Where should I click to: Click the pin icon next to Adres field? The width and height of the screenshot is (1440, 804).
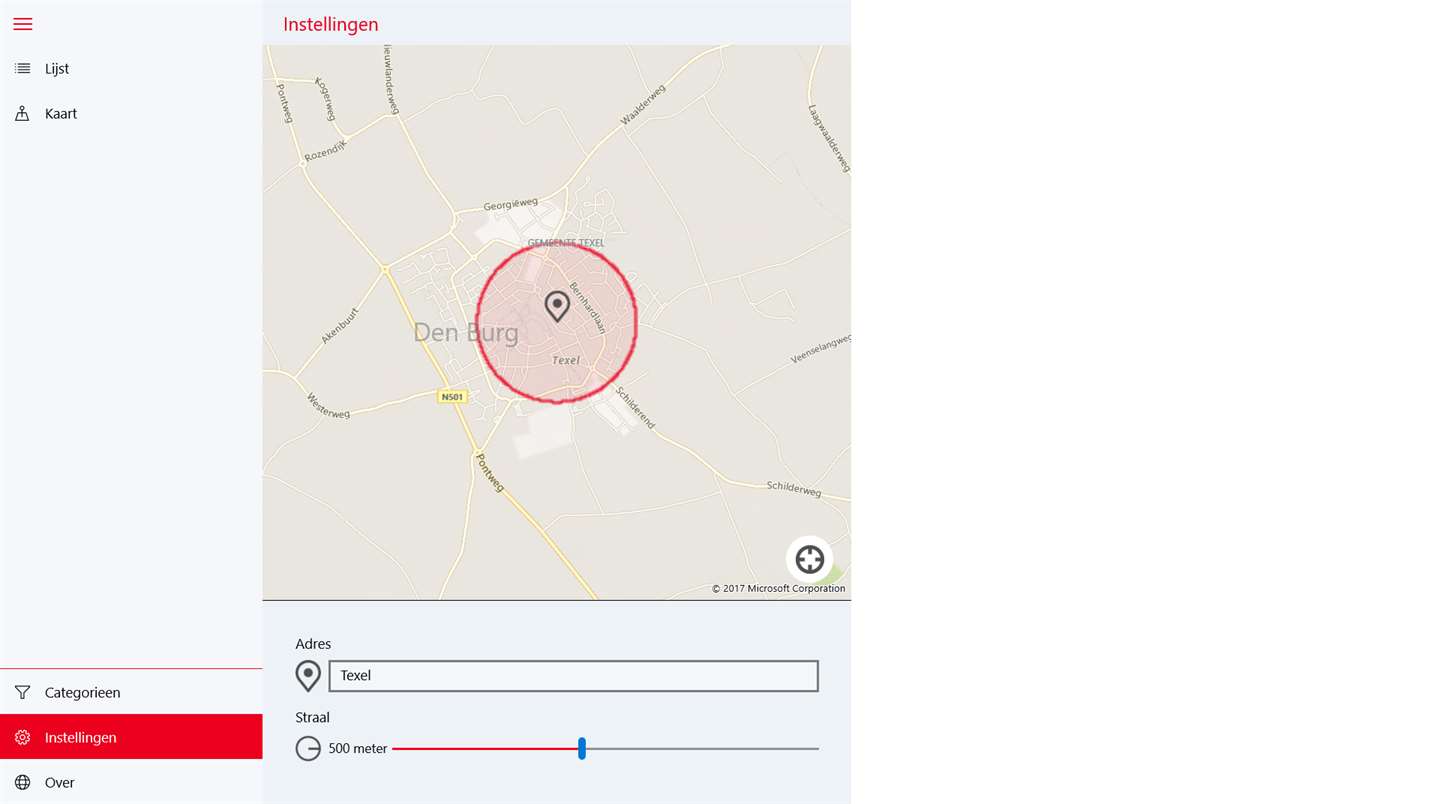coord(308,676)
